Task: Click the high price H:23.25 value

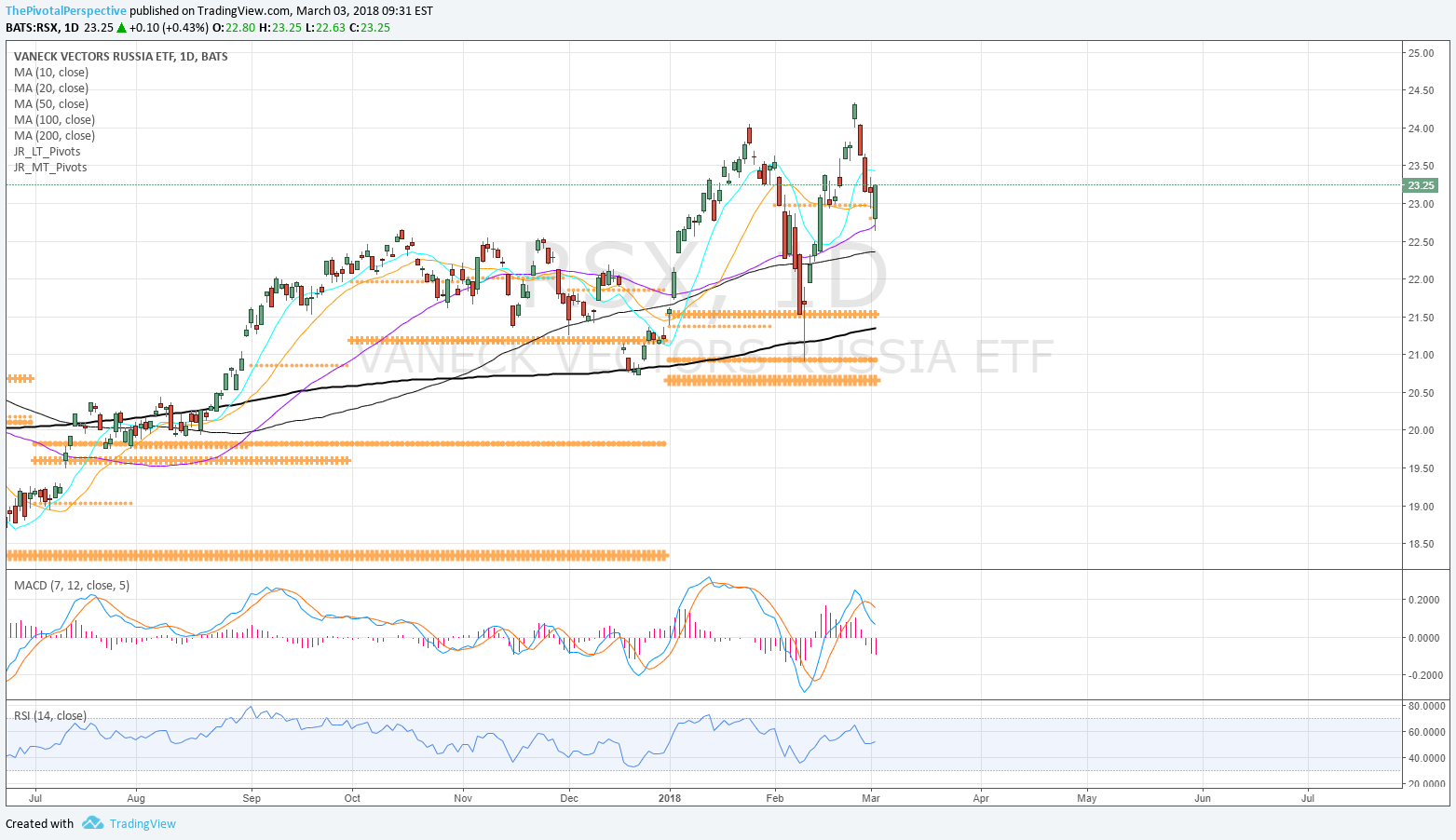Action: click(x=280, y=28)
